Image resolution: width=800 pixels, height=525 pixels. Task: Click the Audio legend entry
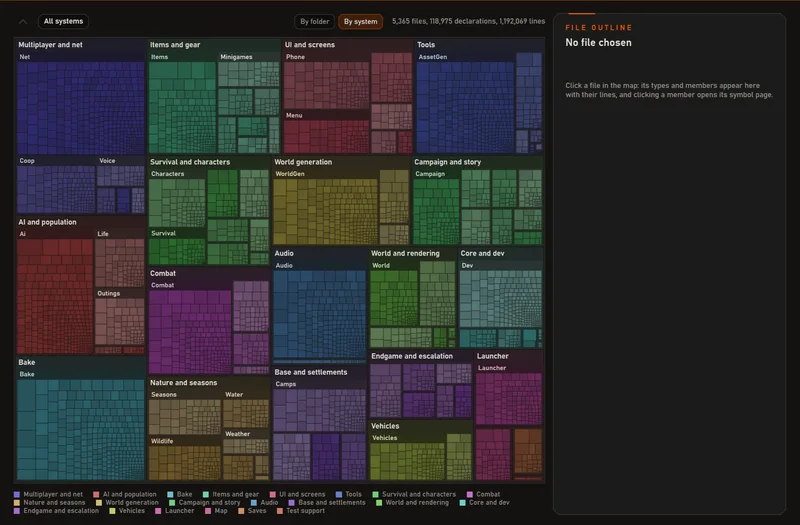264,503
